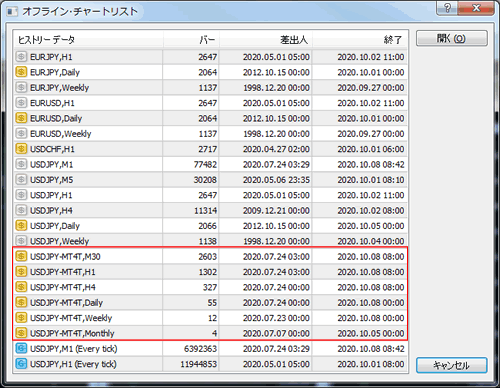The image size is (500, 388).
Task: Click the grey icon beside USDJPY,M1
Action: (x=21, y=164)
